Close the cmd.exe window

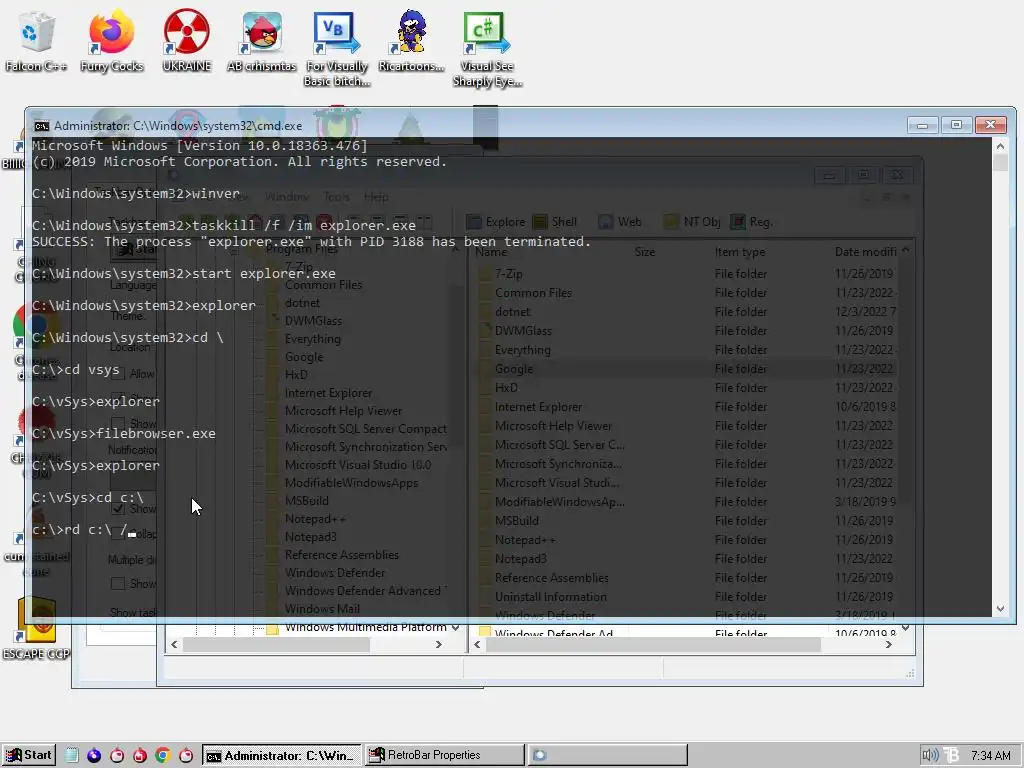click(x=991, y=125)
